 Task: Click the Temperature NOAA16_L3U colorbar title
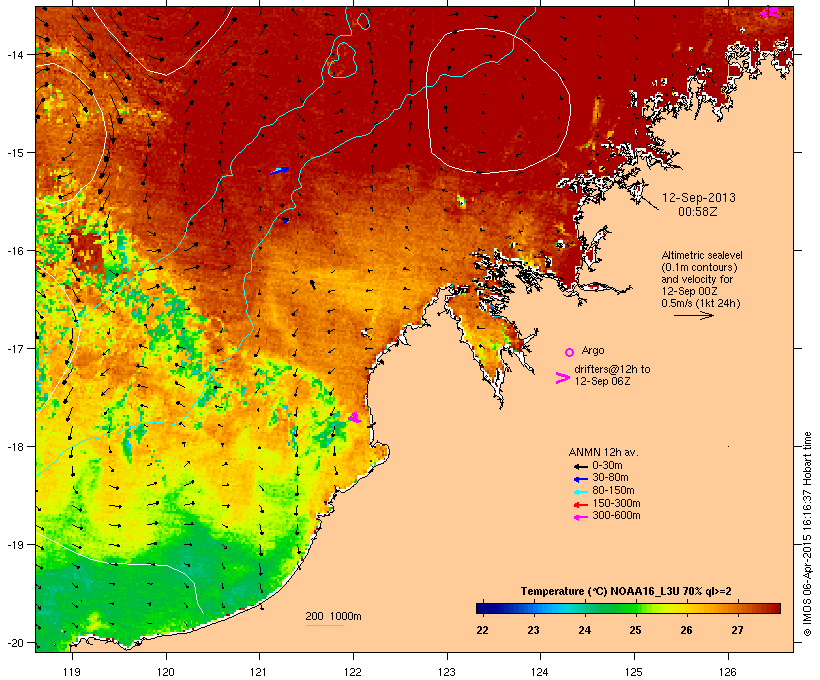click(626, 592)
